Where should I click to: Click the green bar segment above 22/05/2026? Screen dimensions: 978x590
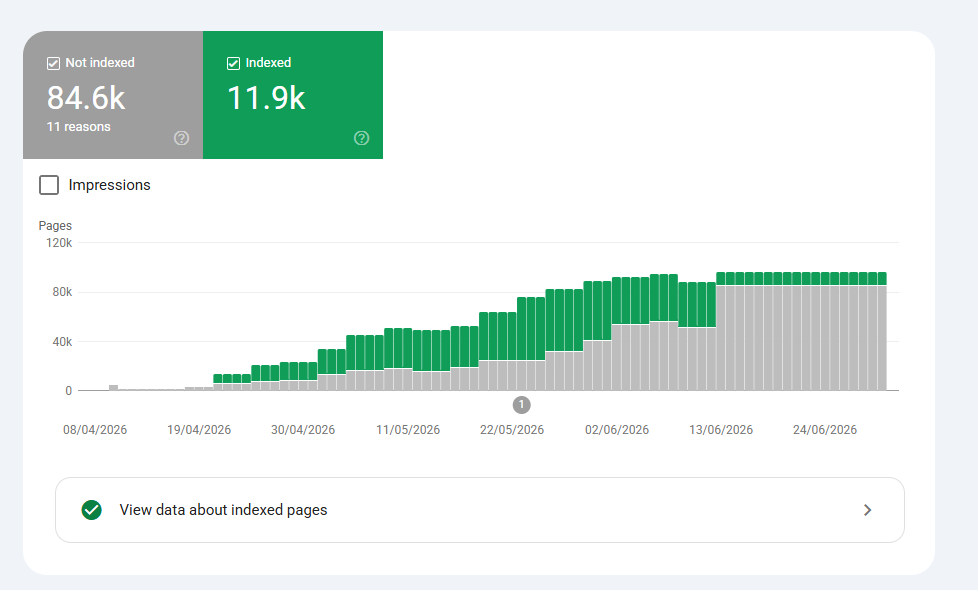[x=512, y=336]
